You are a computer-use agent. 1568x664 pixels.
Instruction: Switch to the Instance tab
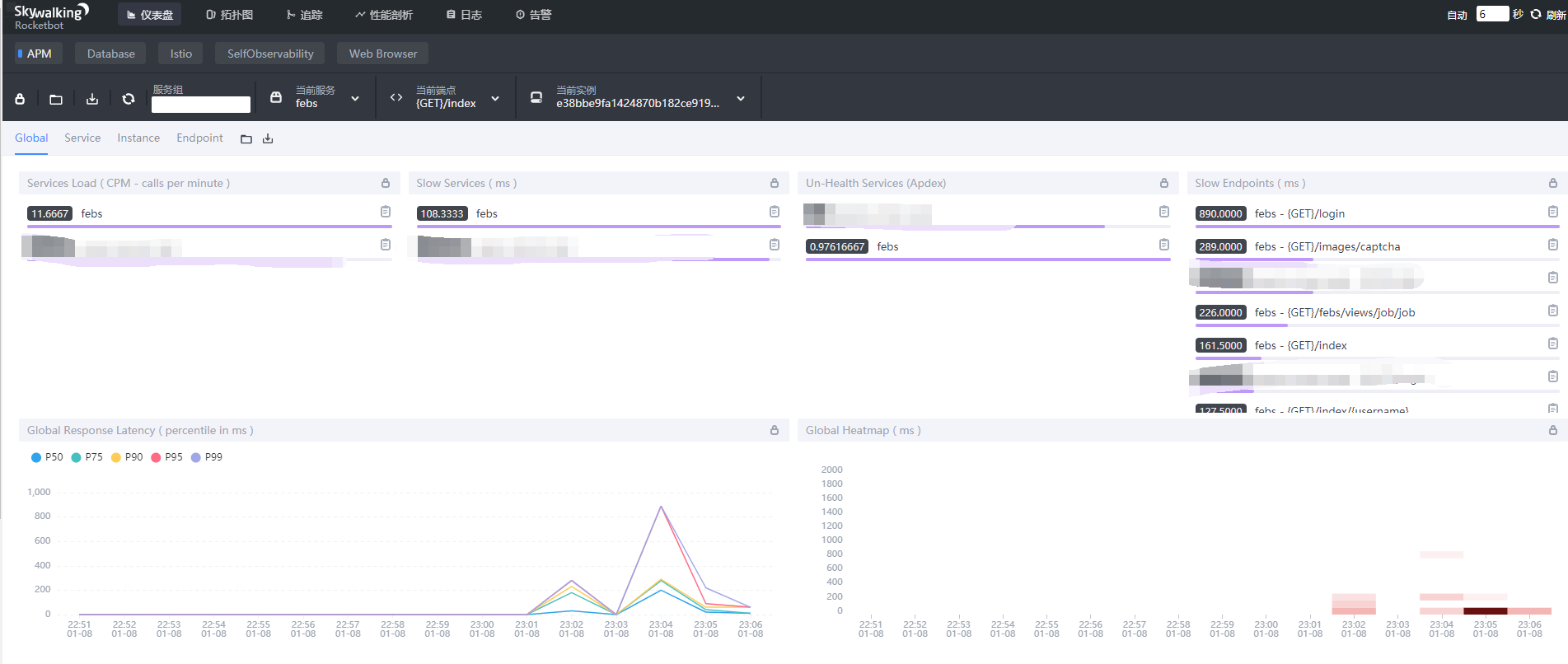coord(138,138)
